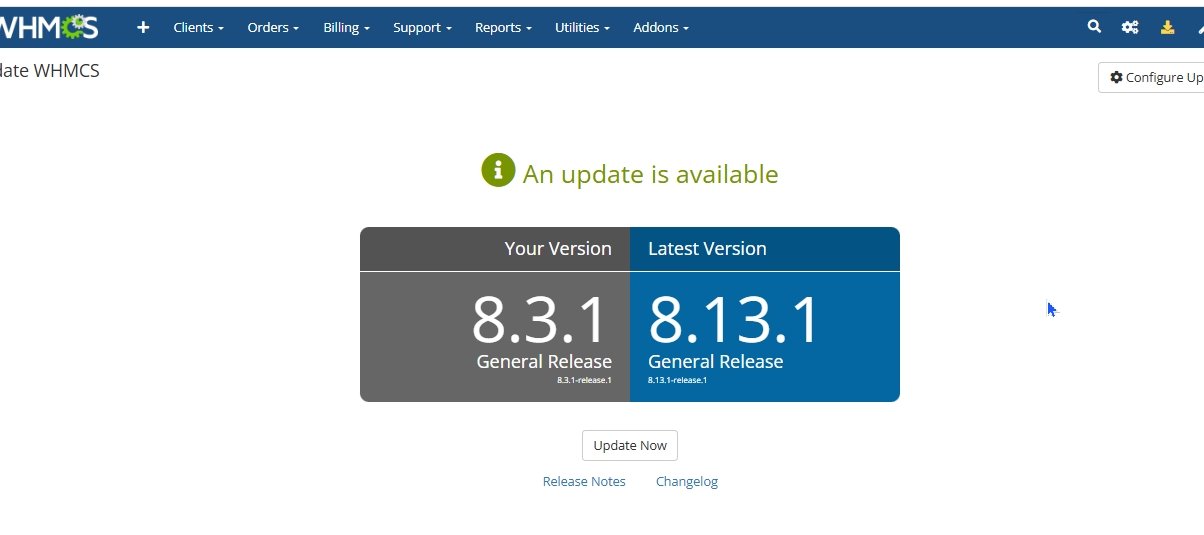Click the WHMCS logo
This screenshot has width=1204, height=535.
click(50, 28)
